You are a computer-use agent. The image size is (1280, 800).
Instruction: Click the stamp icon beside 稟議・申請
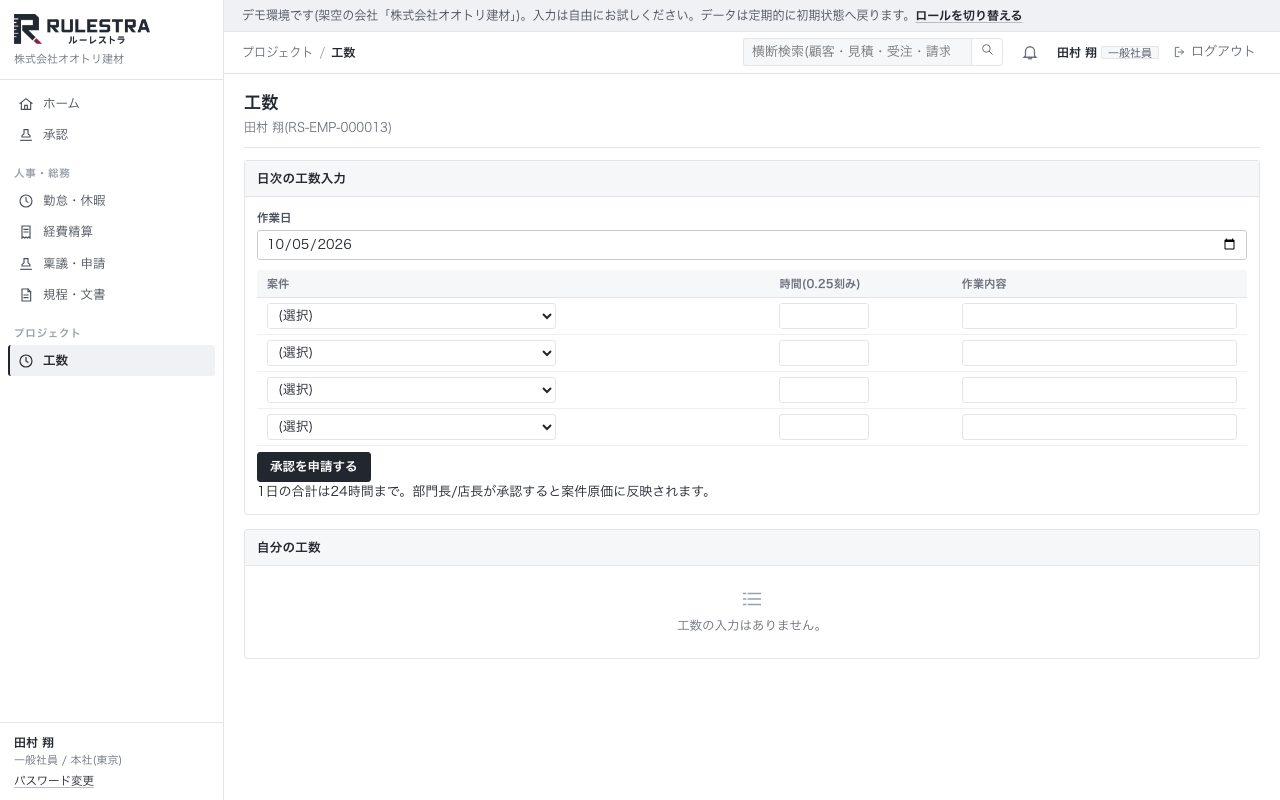[26, 264]
